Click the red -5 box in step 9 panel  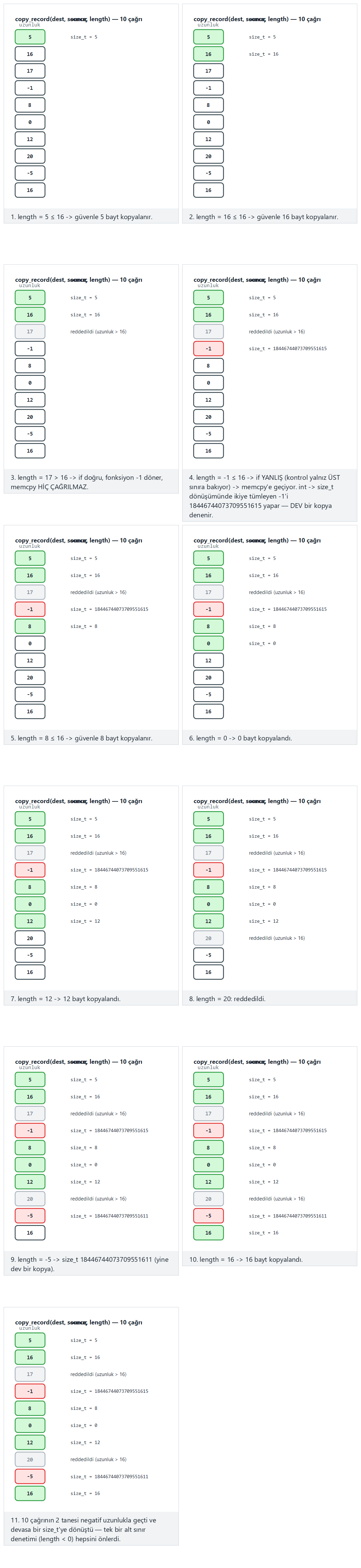click(x=30, y=1216)
